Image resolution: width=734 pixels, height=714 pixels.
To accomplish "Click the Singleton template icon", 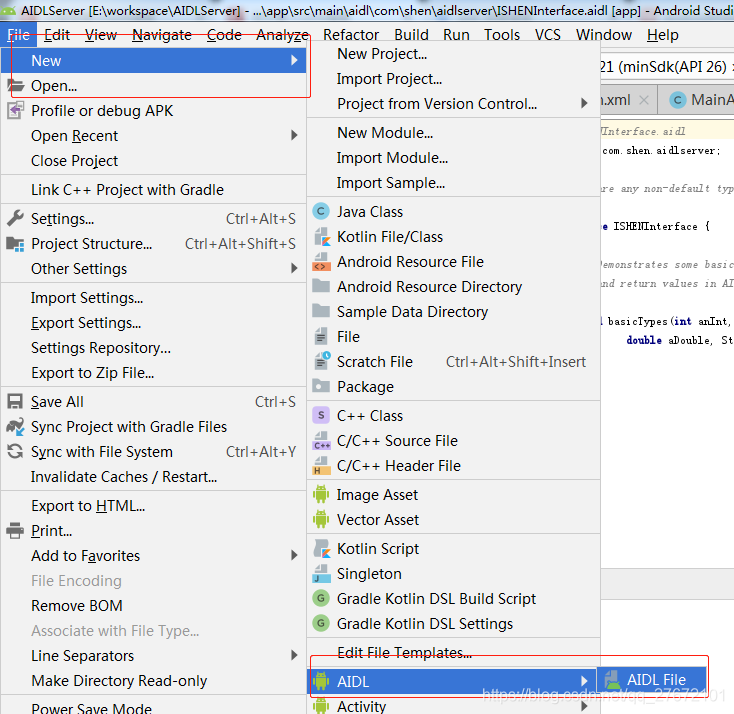I will [321, 574].
